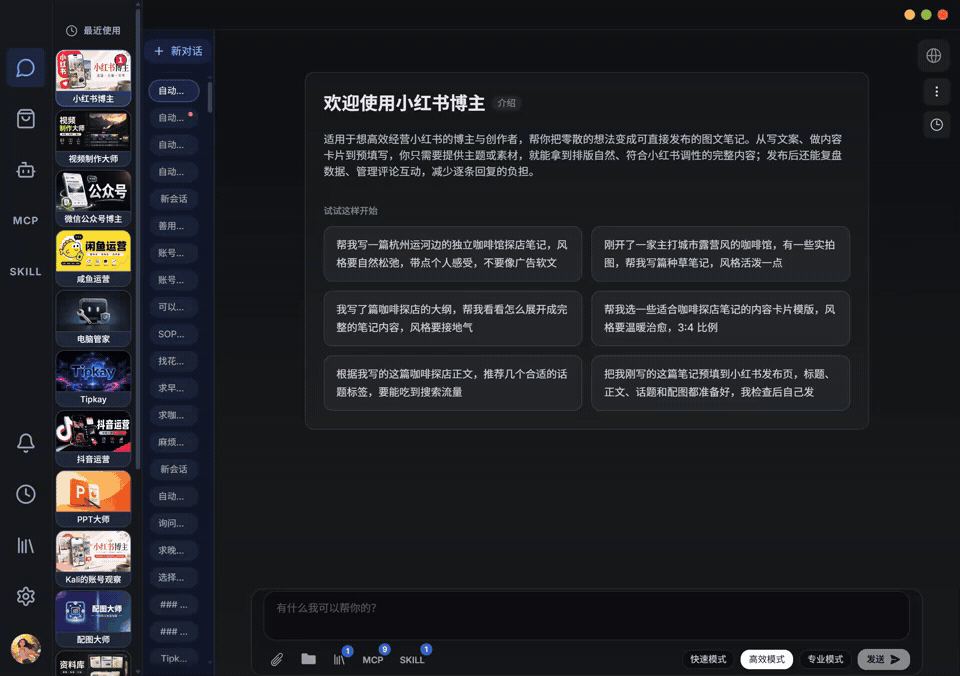This screenshot has width=960, height=676.
Task: Choose the 咖啡探店大纲 prompt suggestion
Action: (x=452, y=318)
